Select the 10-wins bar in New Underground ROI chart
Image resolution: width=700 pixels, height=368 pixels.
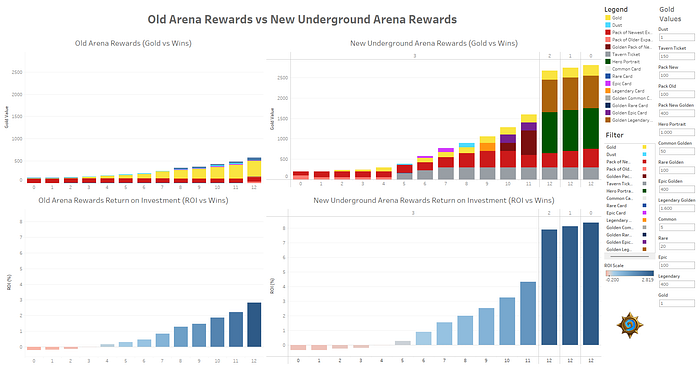pyautogui.click(x=507, y=321)
